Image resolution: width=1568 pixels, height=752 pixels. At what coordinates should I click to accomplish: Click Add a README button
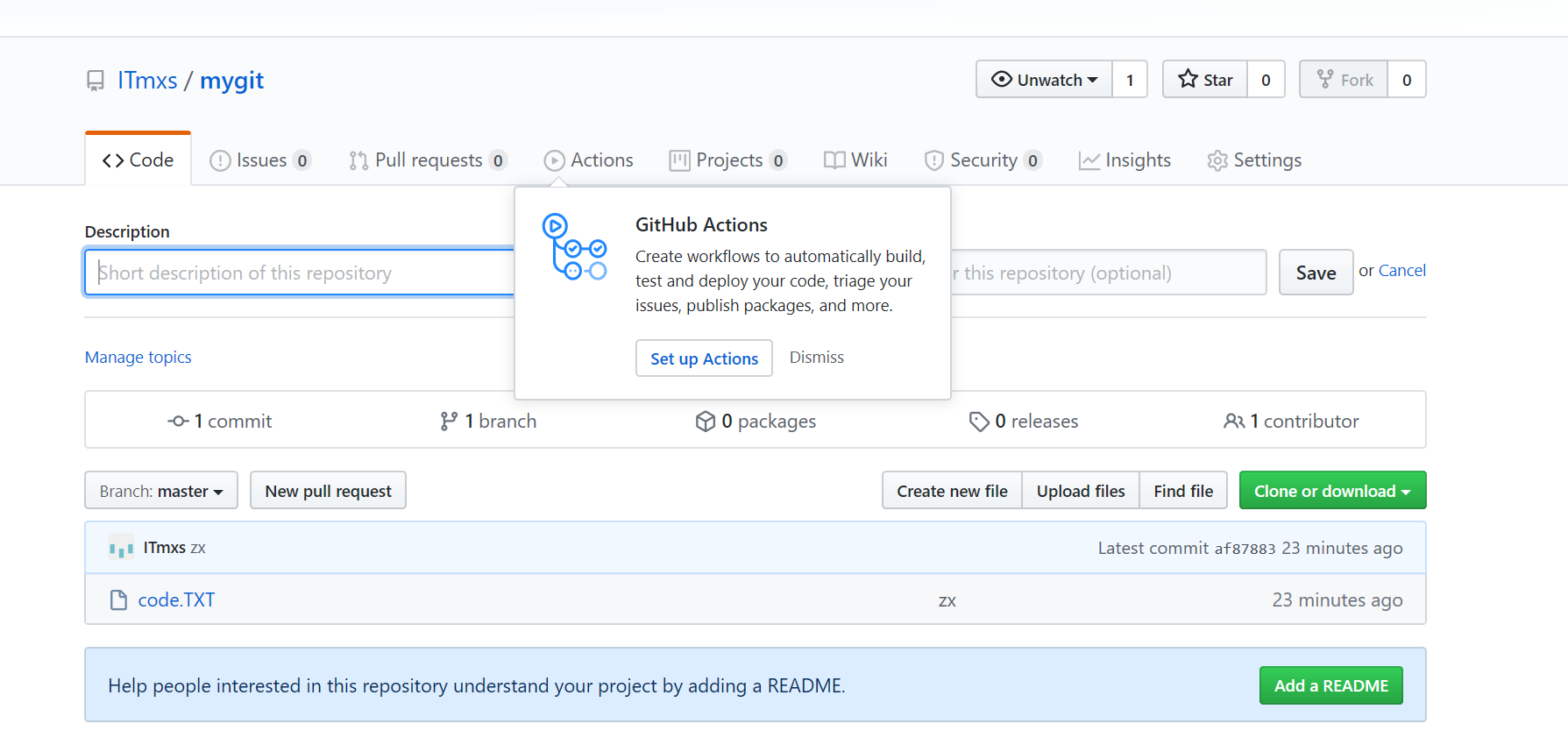pyautogui.click(x=1330, y=685)
